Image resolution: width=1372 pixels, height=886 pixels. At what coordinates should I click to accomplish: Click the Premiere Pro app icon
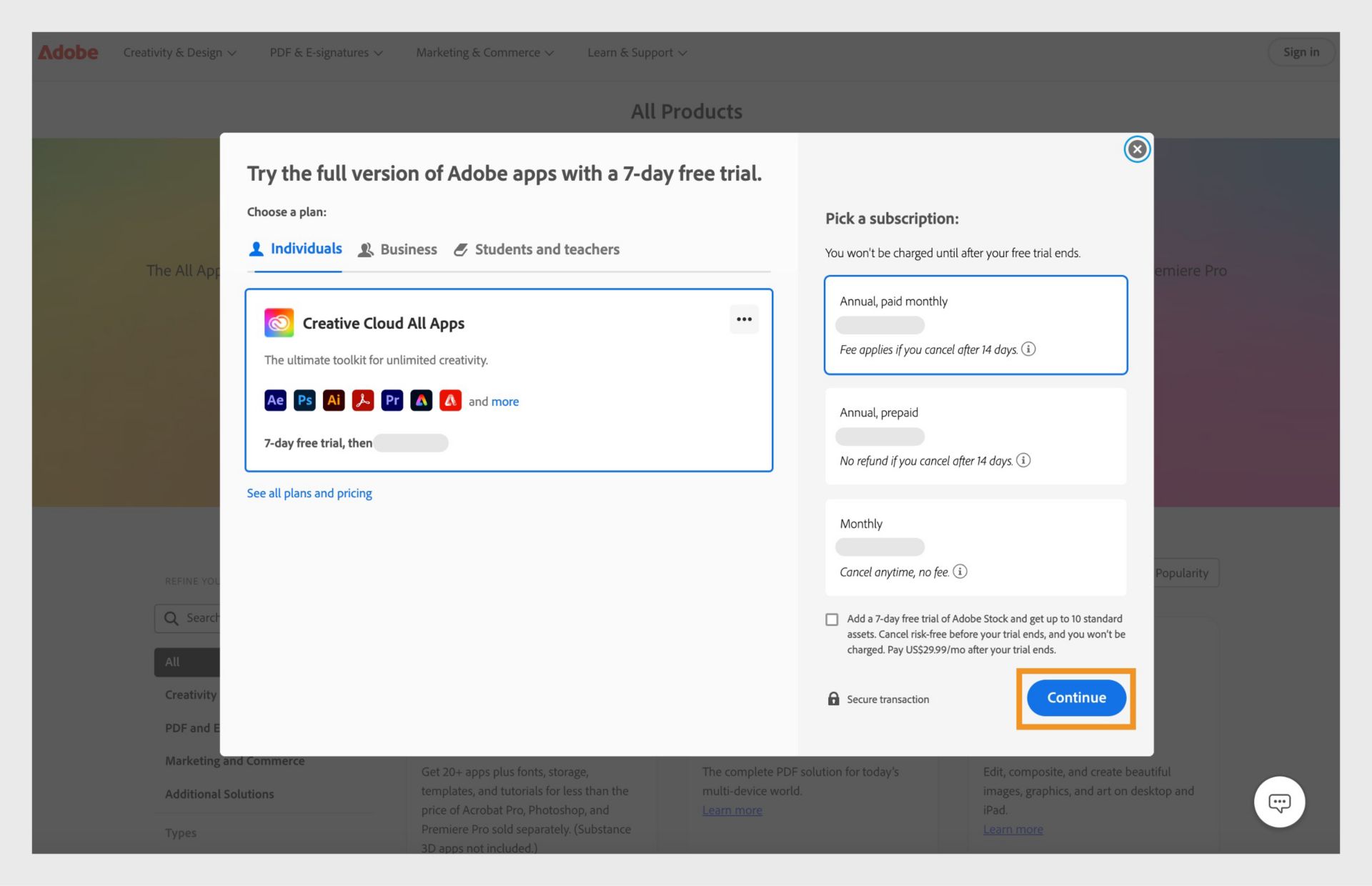pos(393,400)
